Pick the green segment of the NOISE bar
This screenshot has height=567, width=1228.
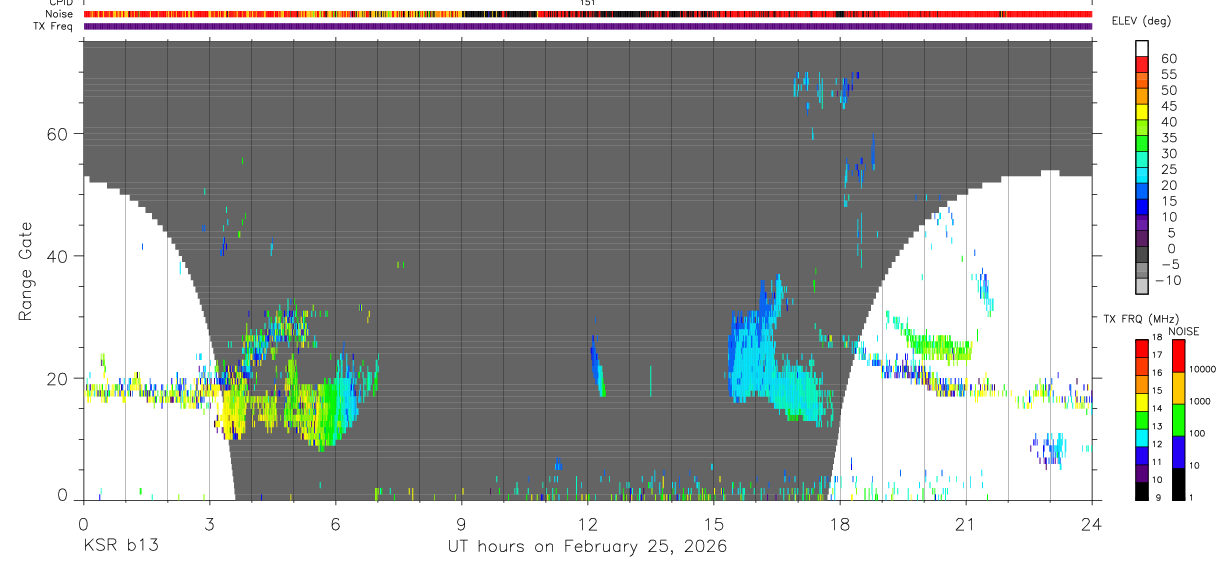[1179, 420]
